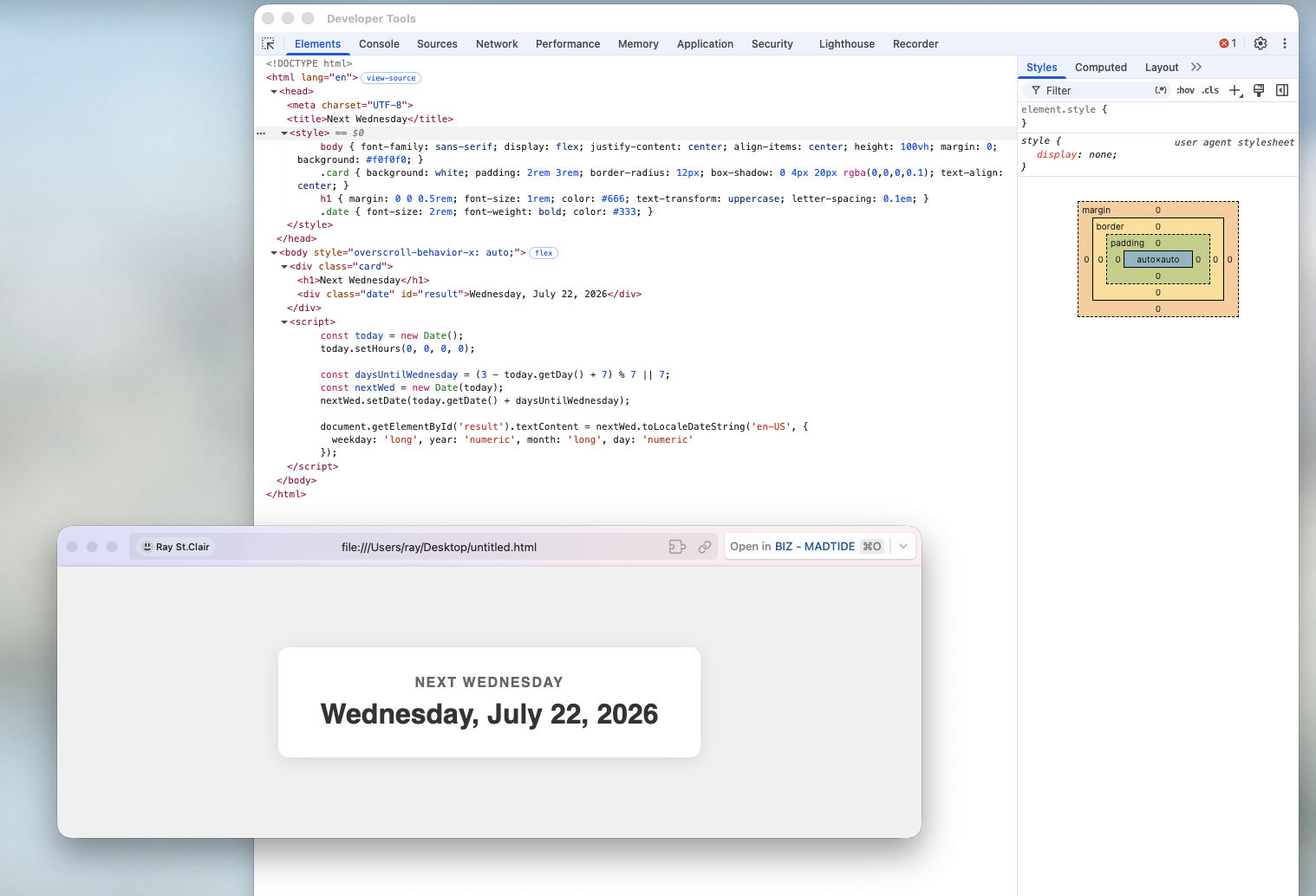Select the Styles sidebar tab
Screen dimensions: 1316x896
1041,68
